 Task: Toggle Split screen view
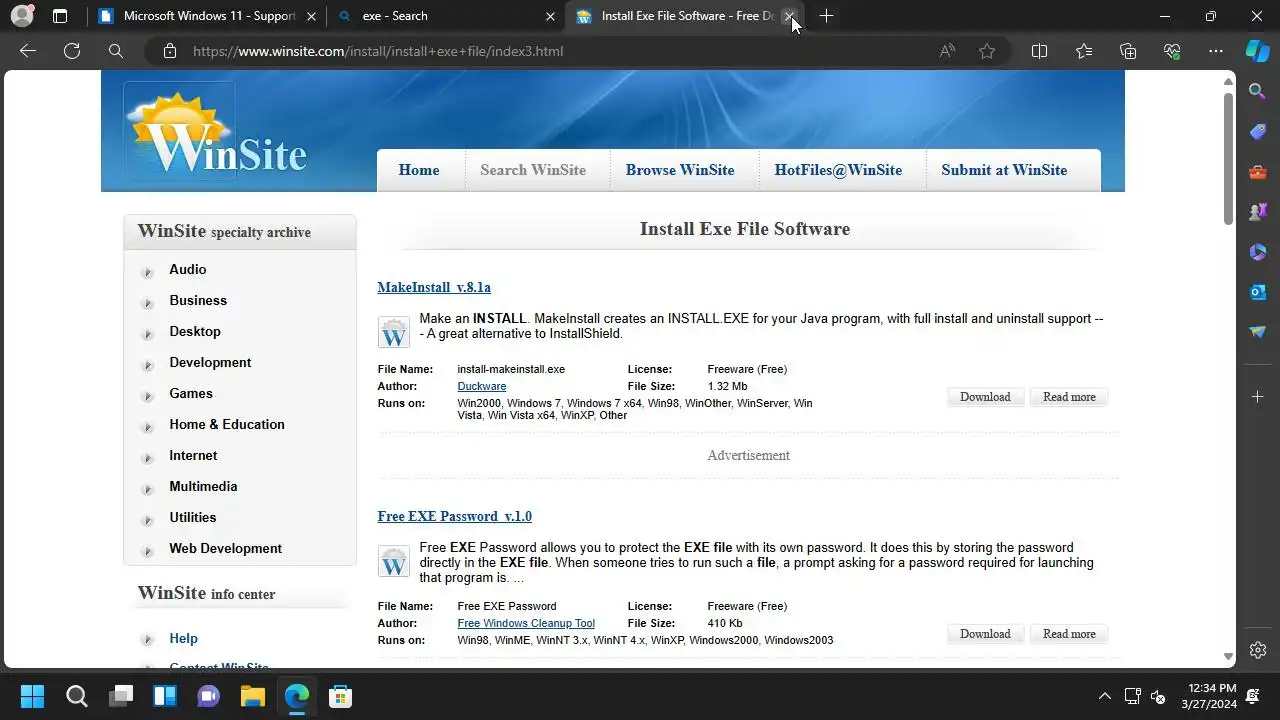pyautogui.click(x=1039, y=51)
